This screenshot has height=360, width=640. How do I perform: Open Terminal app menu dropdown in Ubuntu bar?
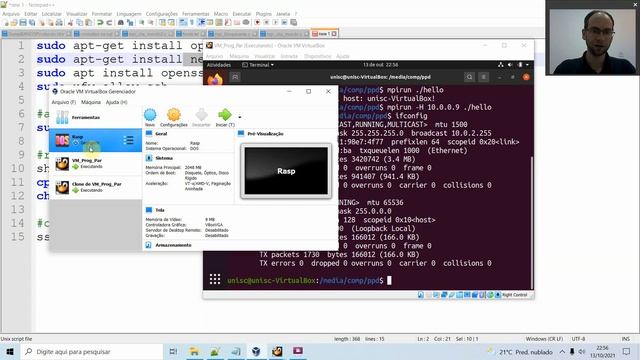[x=258, y=65]
